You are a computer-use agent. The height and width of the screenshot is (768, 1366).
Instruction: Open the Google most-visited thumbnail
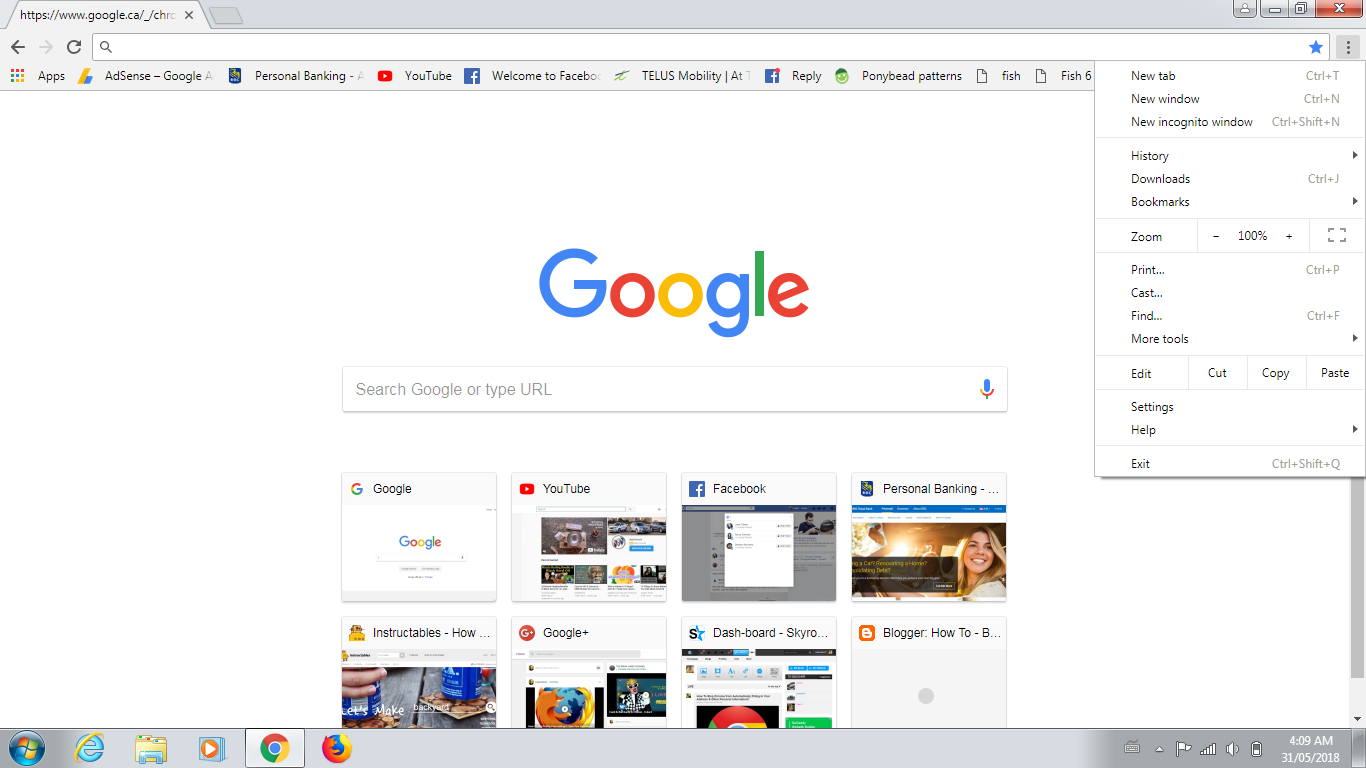pos(419,537)
